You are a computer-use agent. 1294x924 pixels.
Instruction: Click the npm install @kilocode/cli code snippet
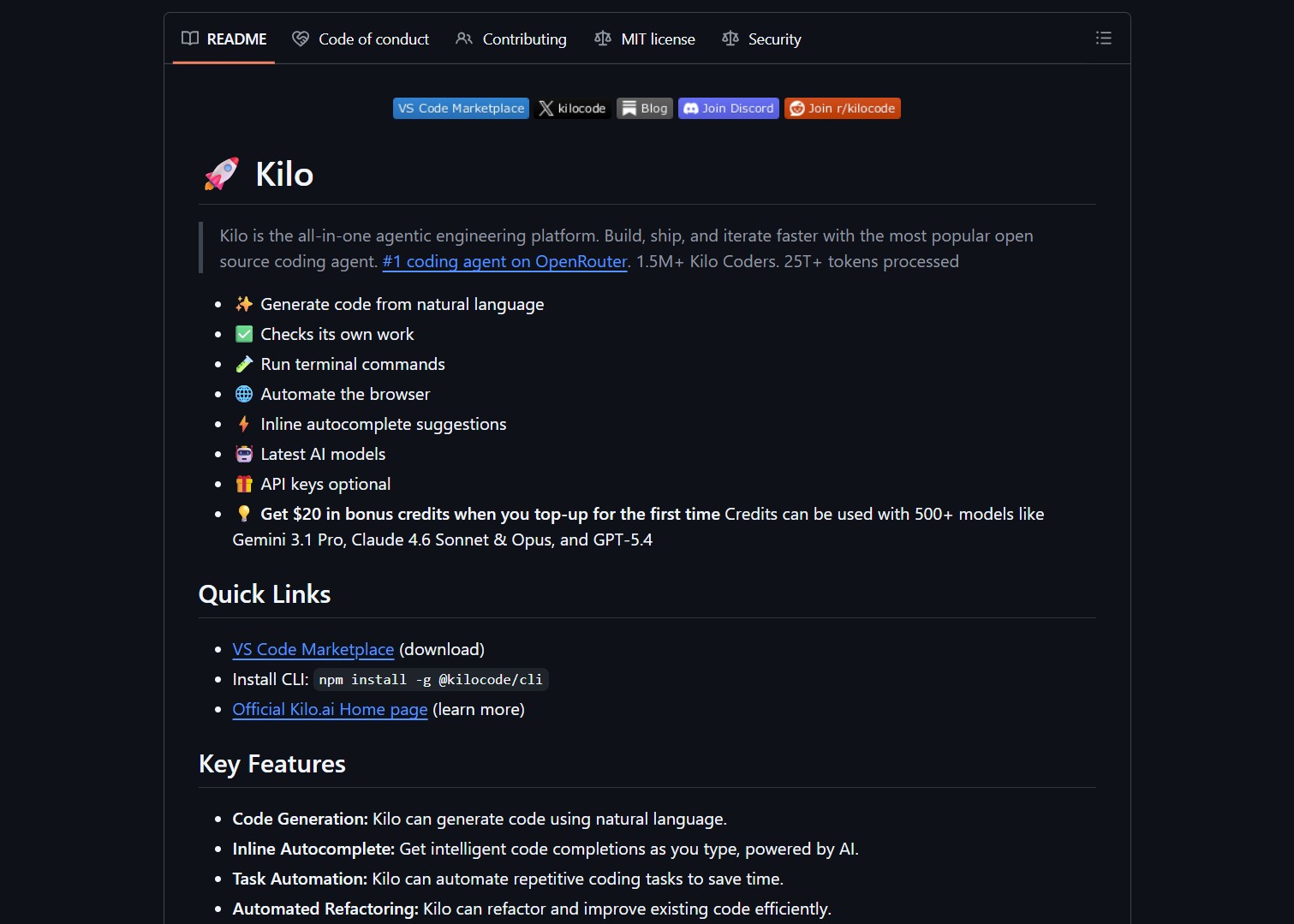click(x=431, y=680)
